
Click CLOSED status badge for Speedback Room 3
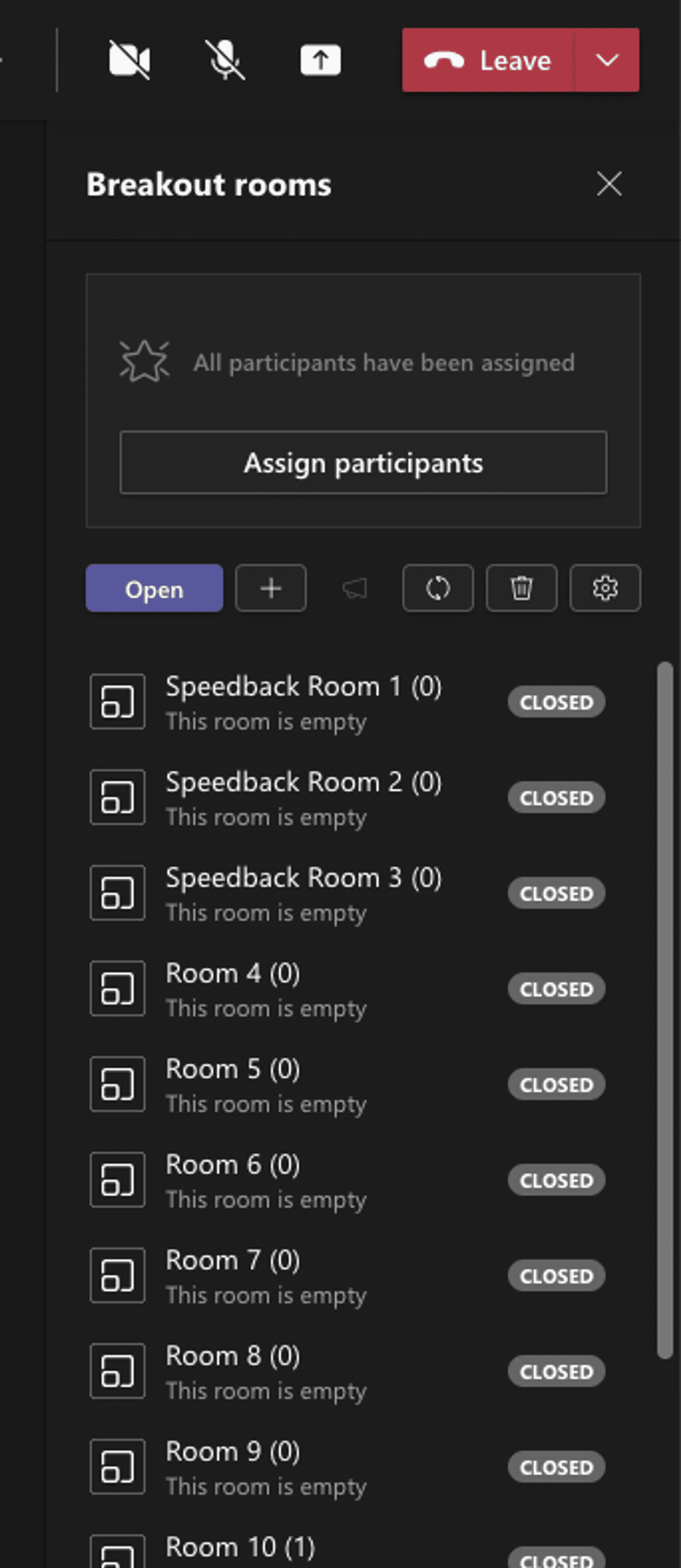[x=556, y=893]
